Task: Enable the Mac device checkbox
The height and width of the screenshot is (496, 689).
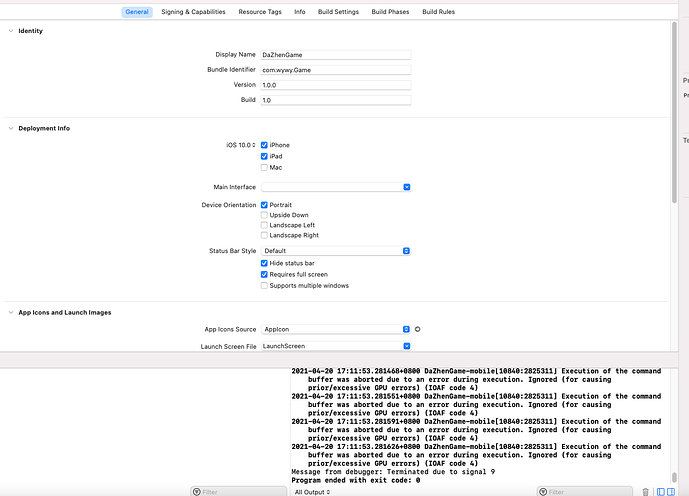Action: (x=264, y=167)
